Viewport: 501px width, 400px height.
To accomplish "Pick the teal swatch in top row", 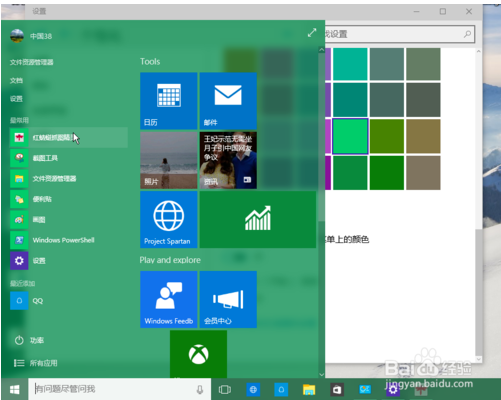I will click(350, 64).
